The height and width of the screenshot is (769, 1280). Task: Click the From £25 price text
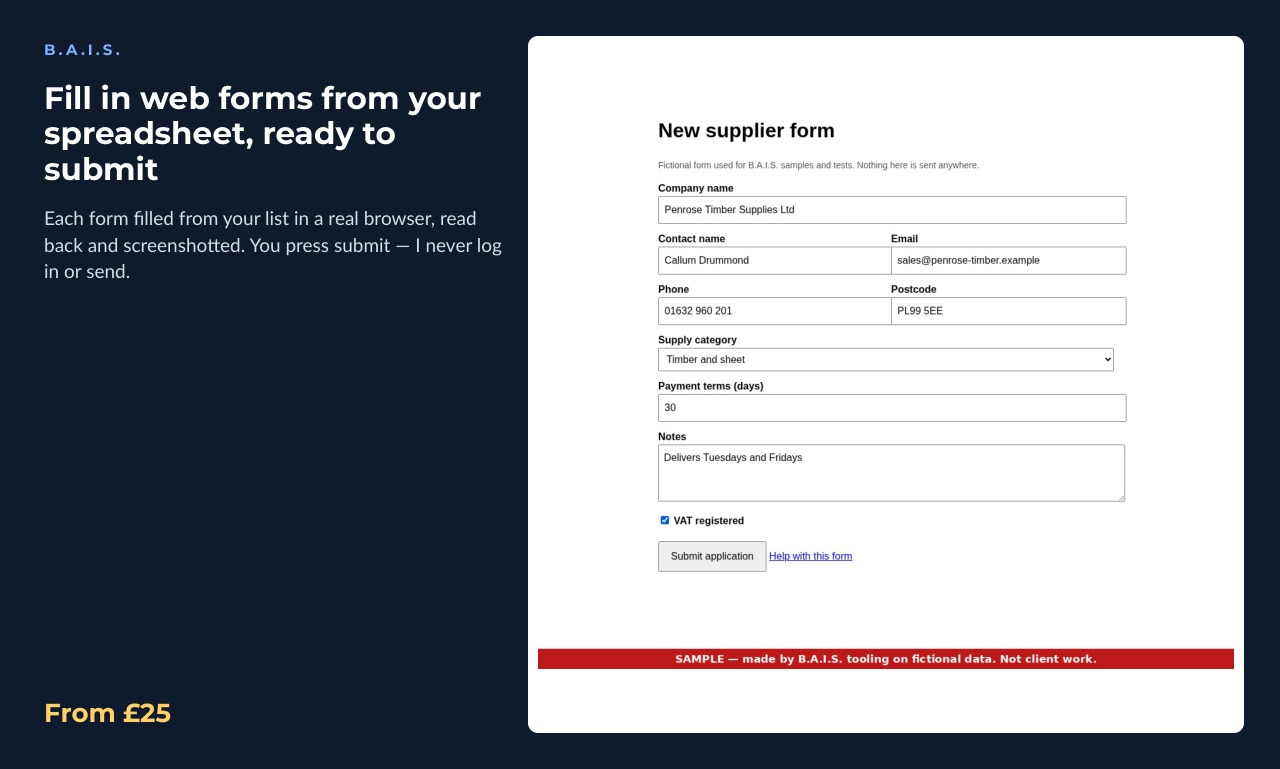[x=107, y=713]
